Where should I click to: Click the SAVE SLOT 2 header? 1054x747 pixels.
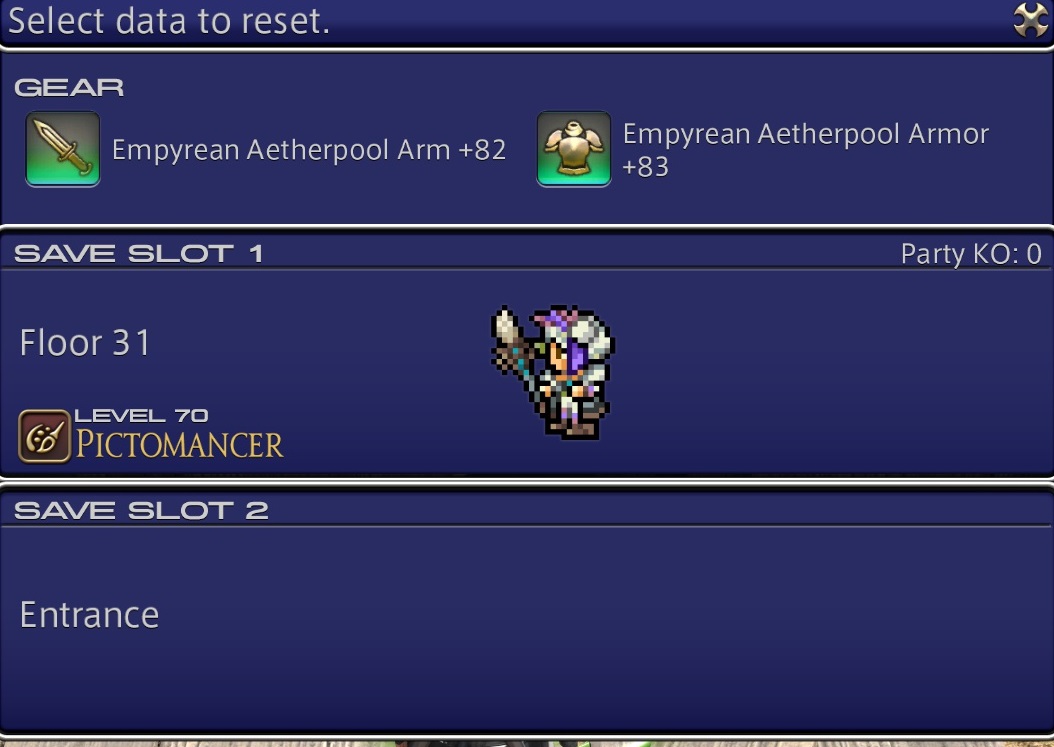tap(140, 510)
